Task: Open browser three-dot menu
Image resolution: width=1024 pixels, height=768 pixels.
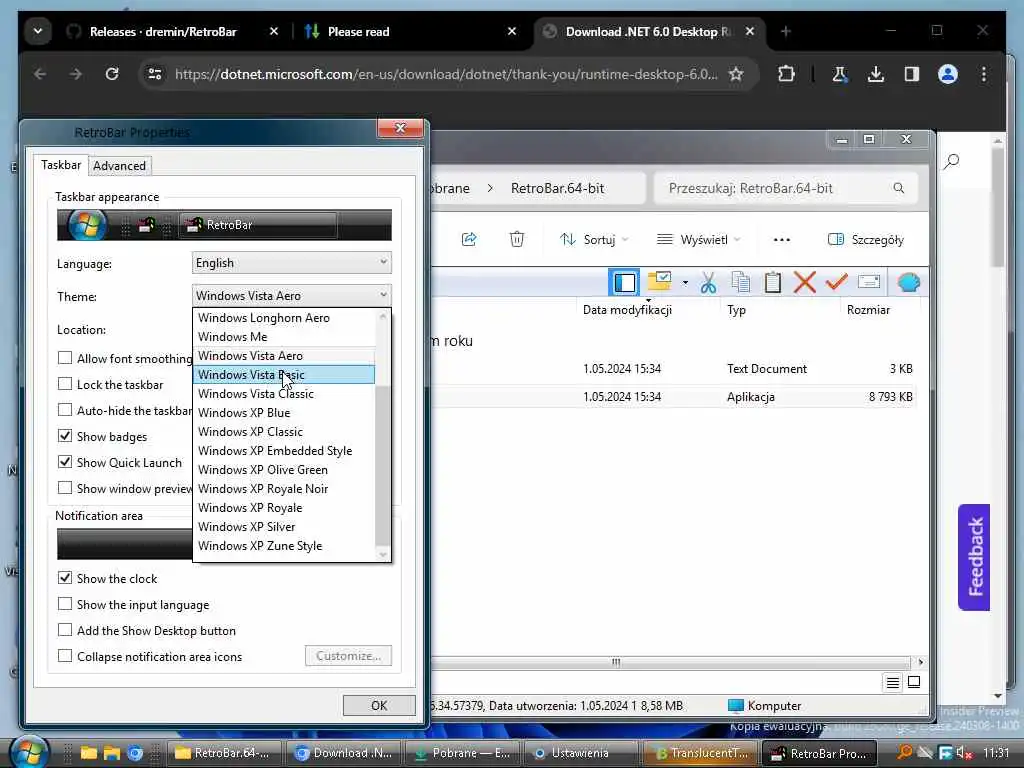Action: pos(984,74)
